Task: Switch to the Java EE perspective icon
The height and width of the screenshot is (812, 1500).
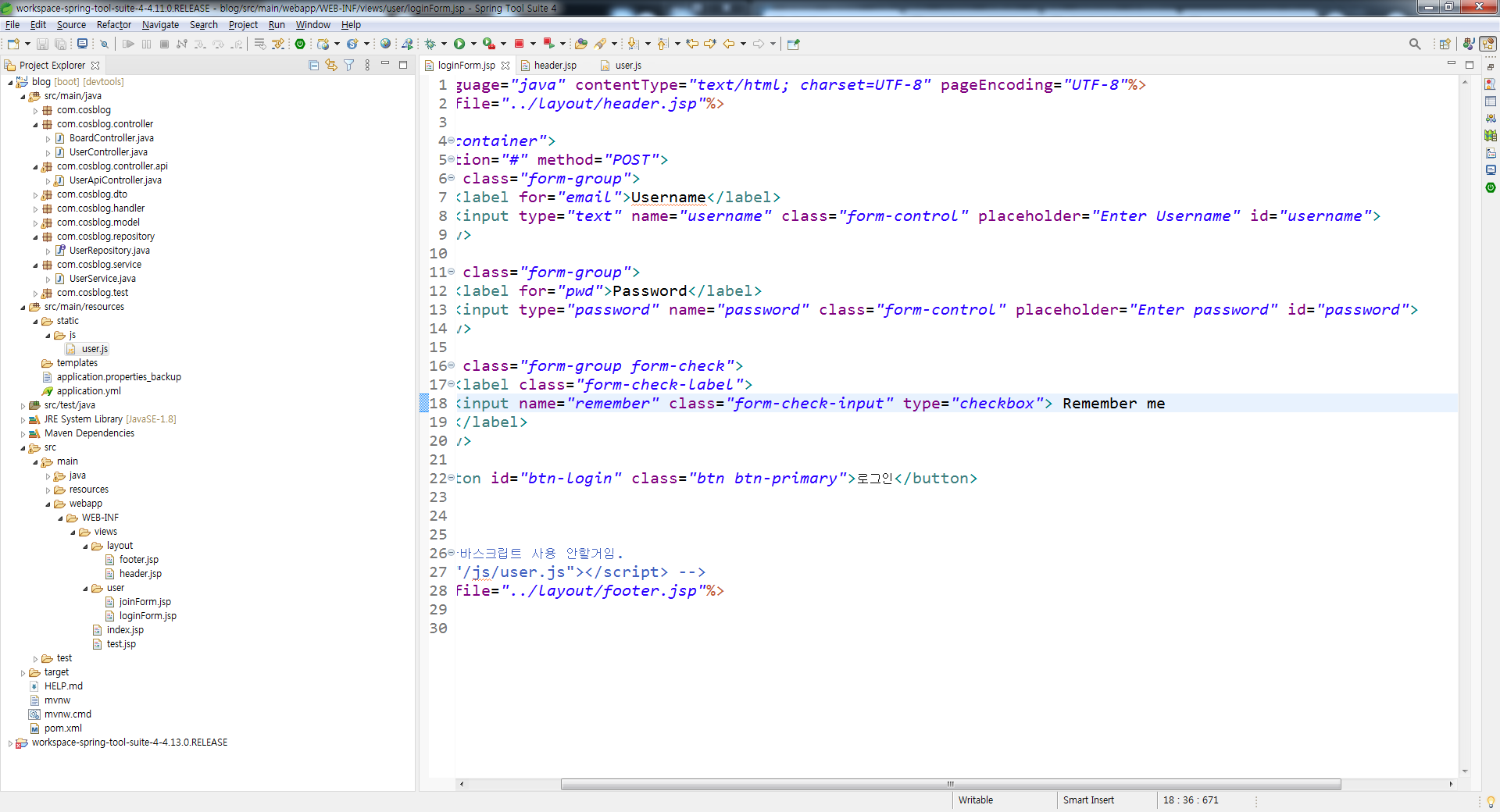Action: [1469, 44]
